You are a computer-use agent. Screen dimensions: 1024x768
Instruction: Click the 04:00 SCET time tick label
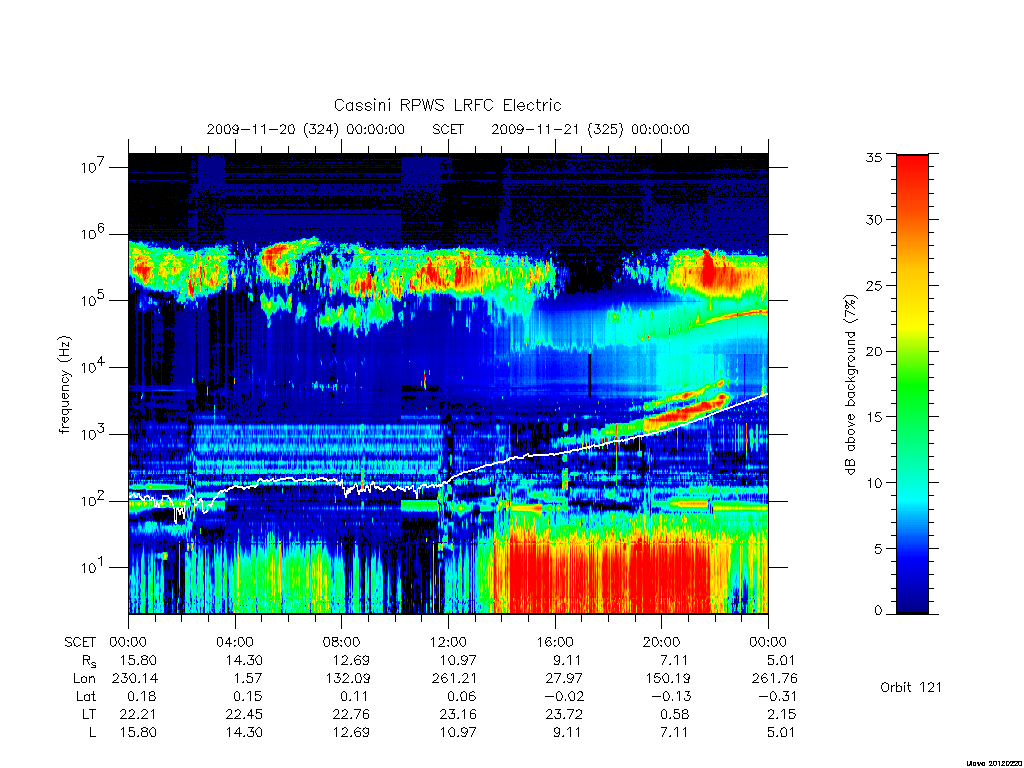pos(234,642)
